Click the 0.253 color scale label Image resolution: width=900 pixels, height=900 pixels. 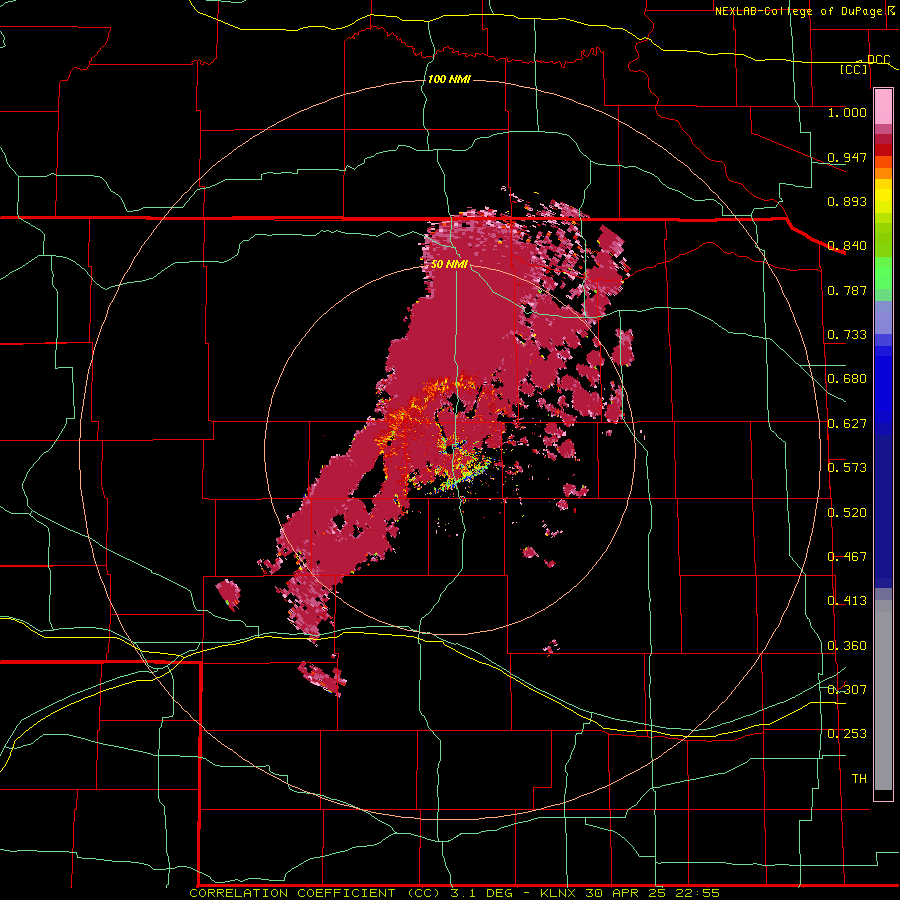(x=847, y=734)
